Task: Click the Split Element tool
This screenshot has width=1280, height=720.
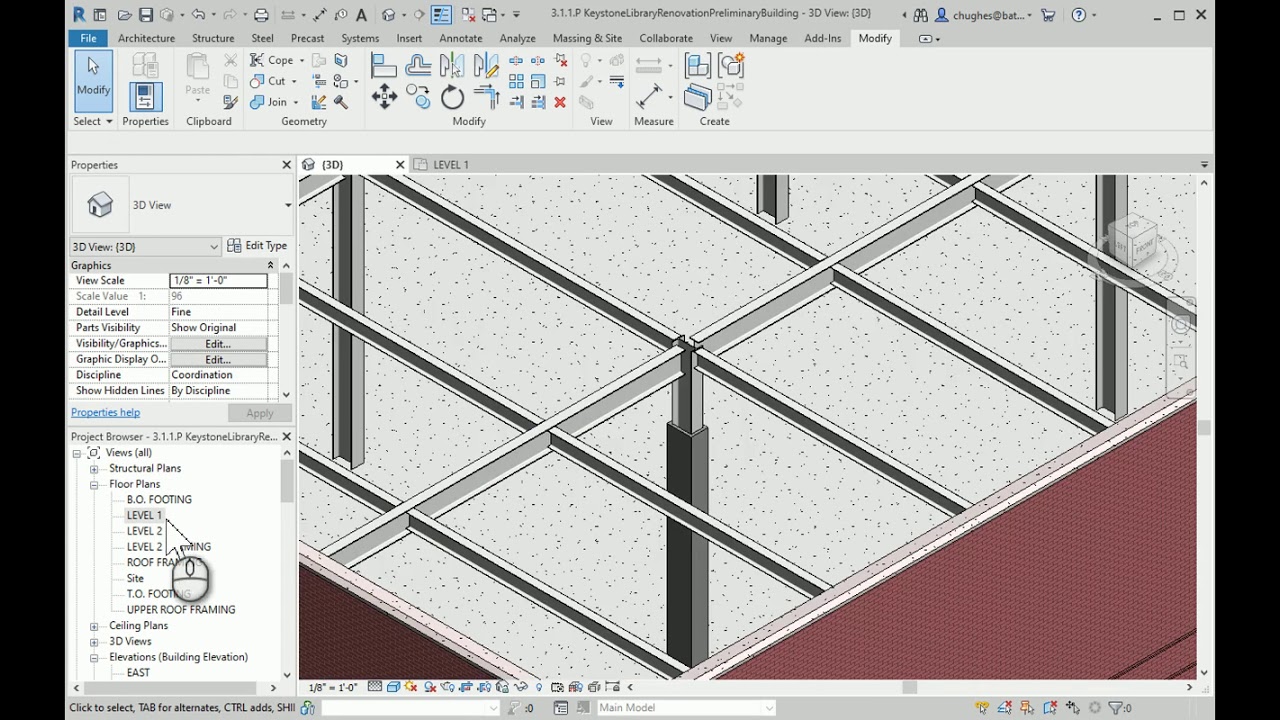Action: 516,61
